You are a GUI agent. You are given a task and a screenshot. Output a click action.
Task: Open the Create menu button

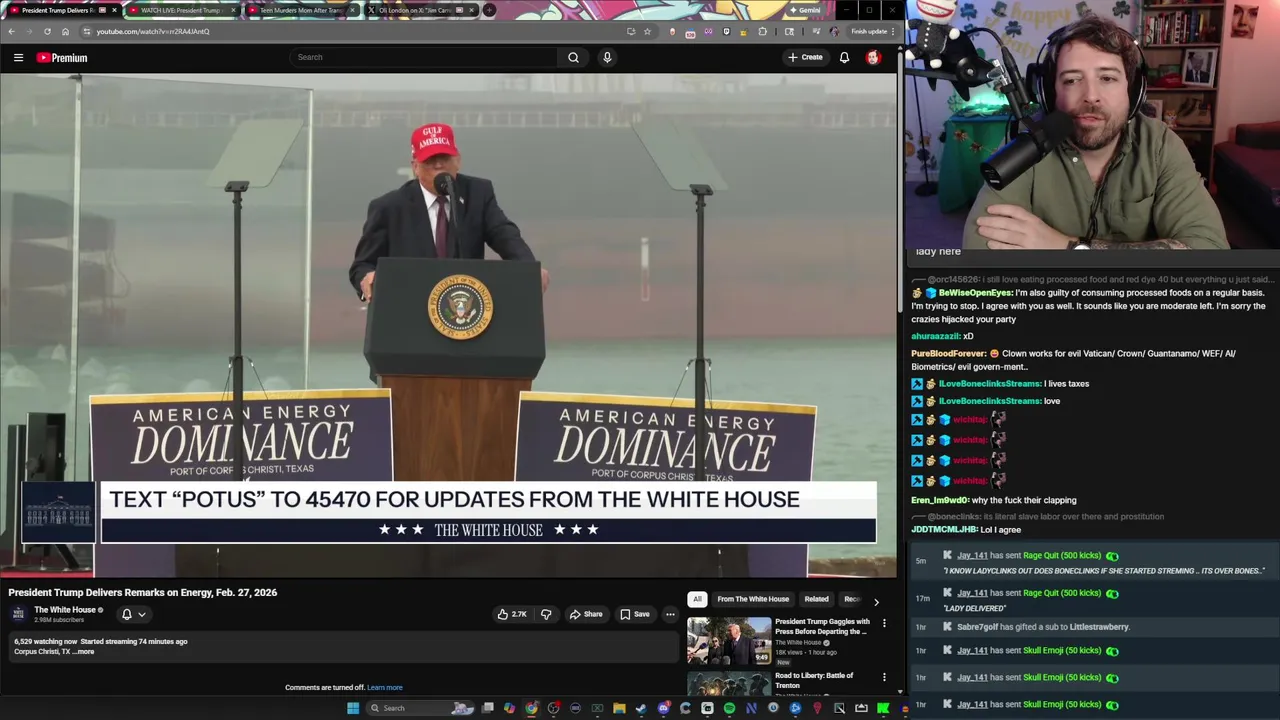pos(805,57)
